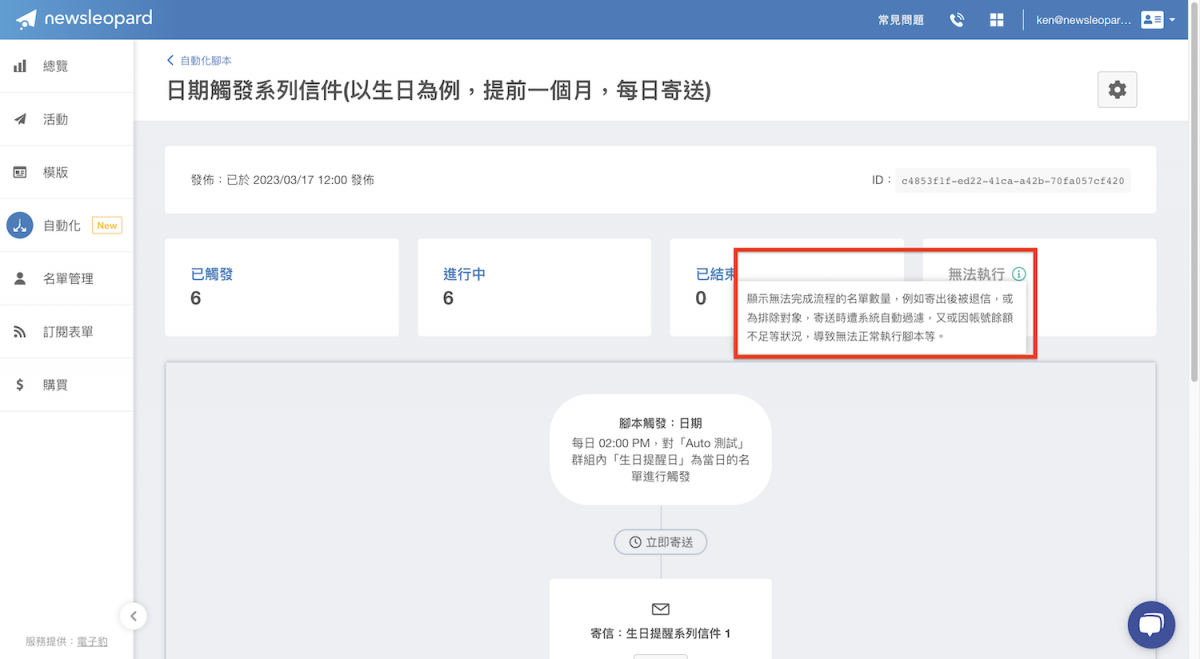The image size is (1200, 659).
Task: Open the apps grid icon in header
Action: 996,19
